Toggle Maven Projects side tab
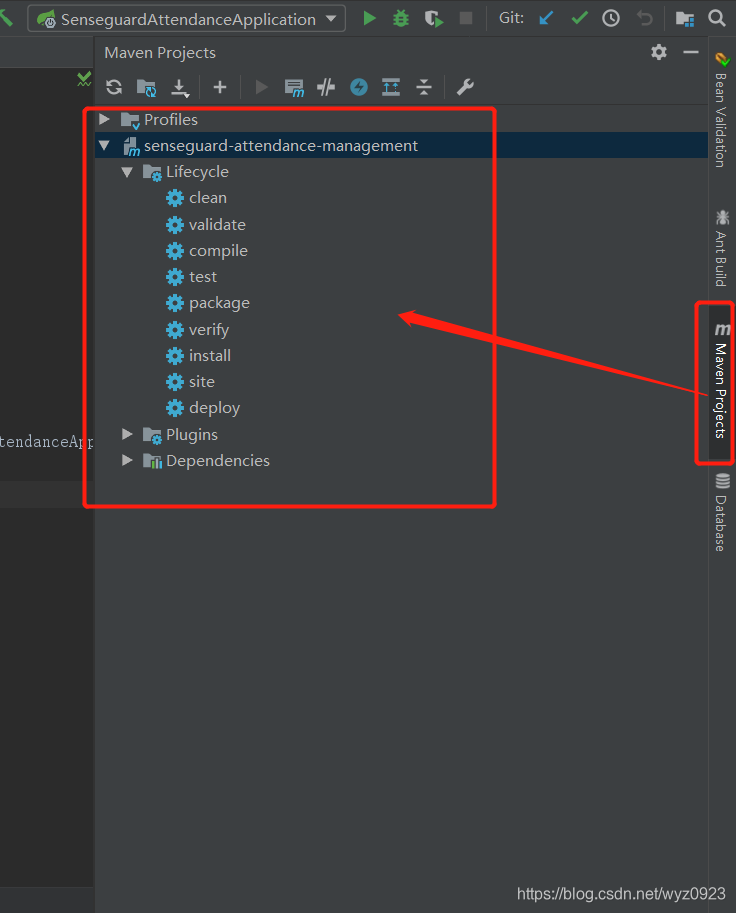Screen dimensions: 736x913 (721, 382)
